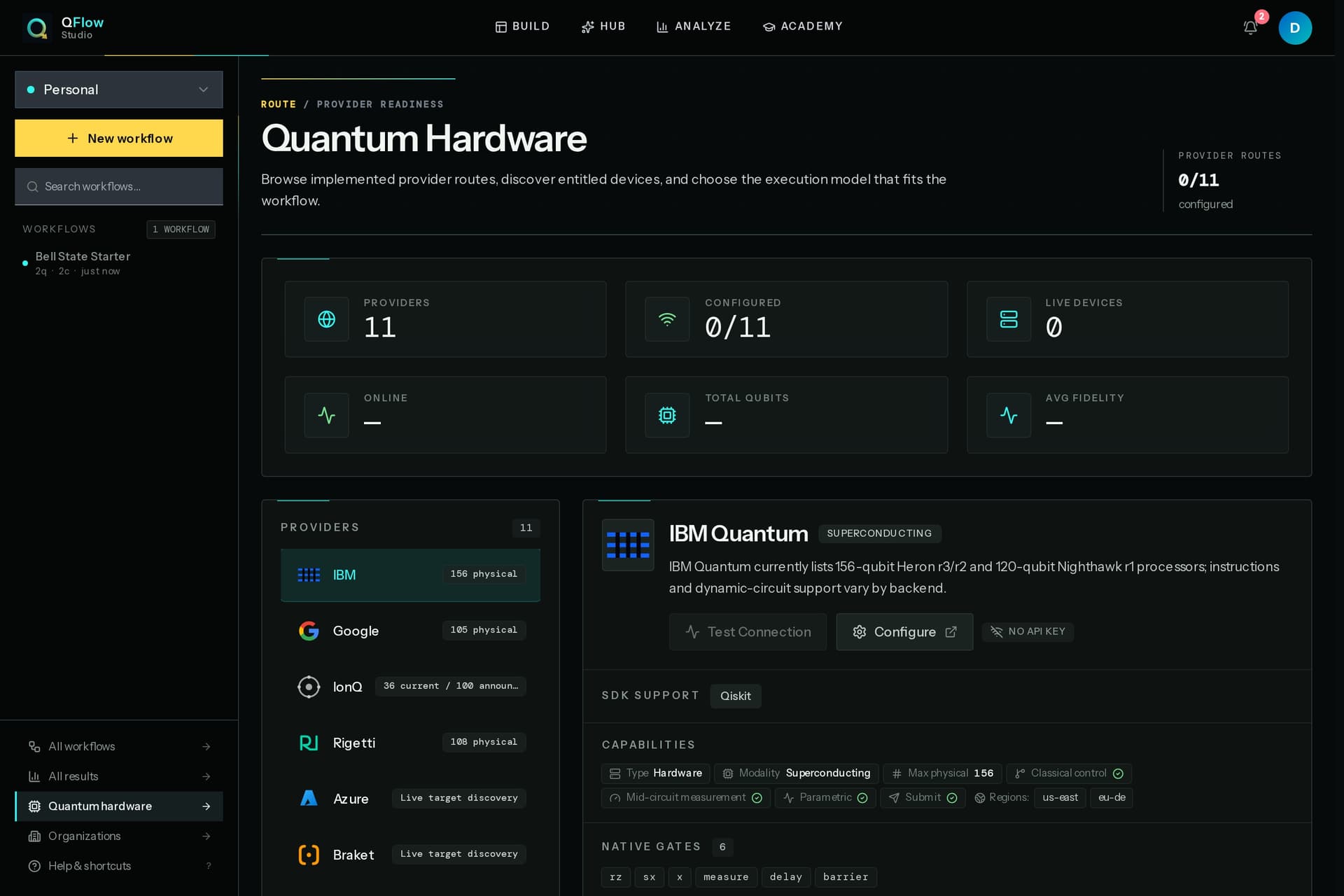Click the Test Connection pulse icon
The width and height of the screenshot is (1344, 896).
pos(692,632)
